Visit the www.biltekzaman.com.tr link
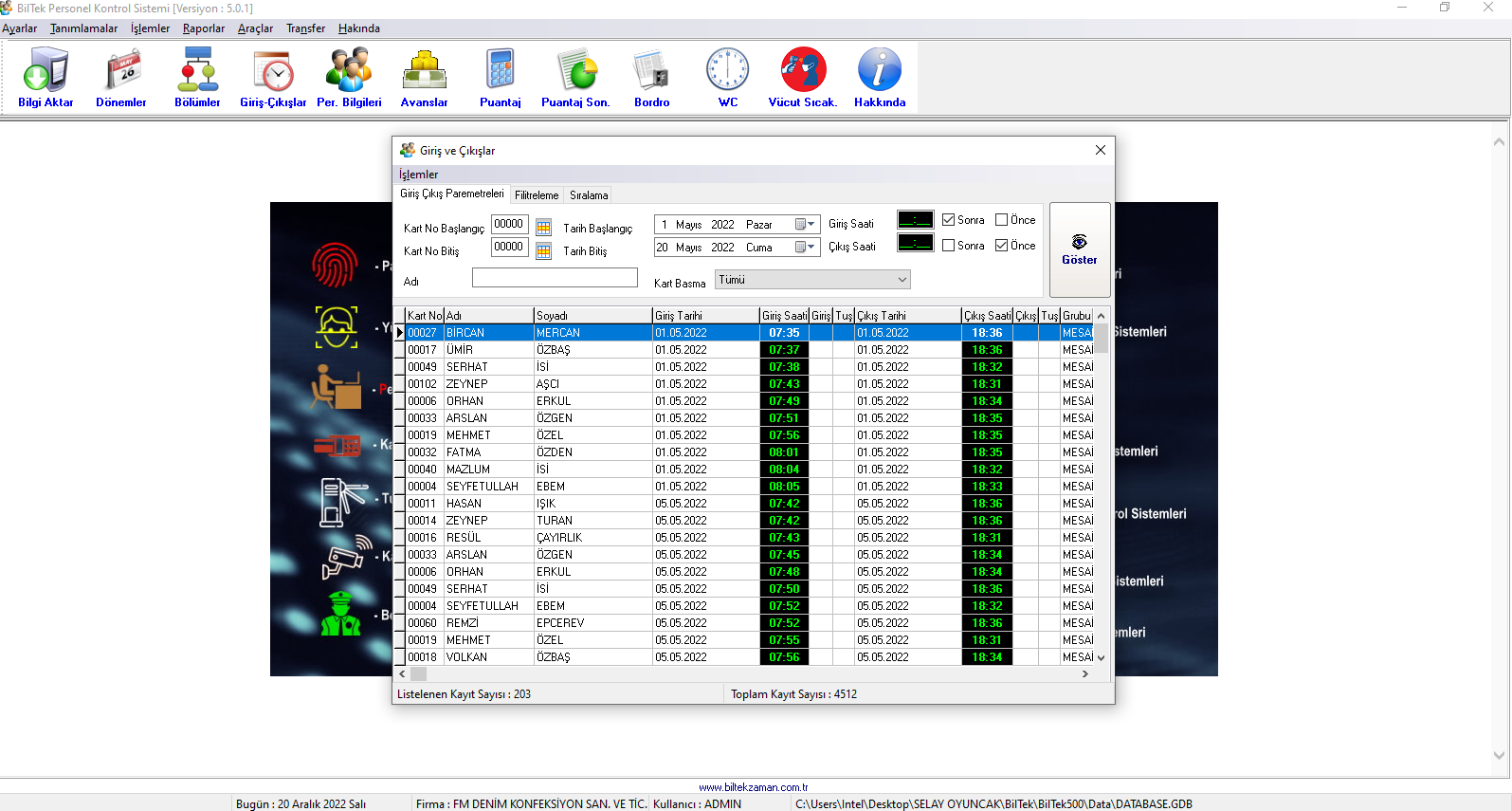This screenshot has height=811, width=1512. click(x=754, y=787)
